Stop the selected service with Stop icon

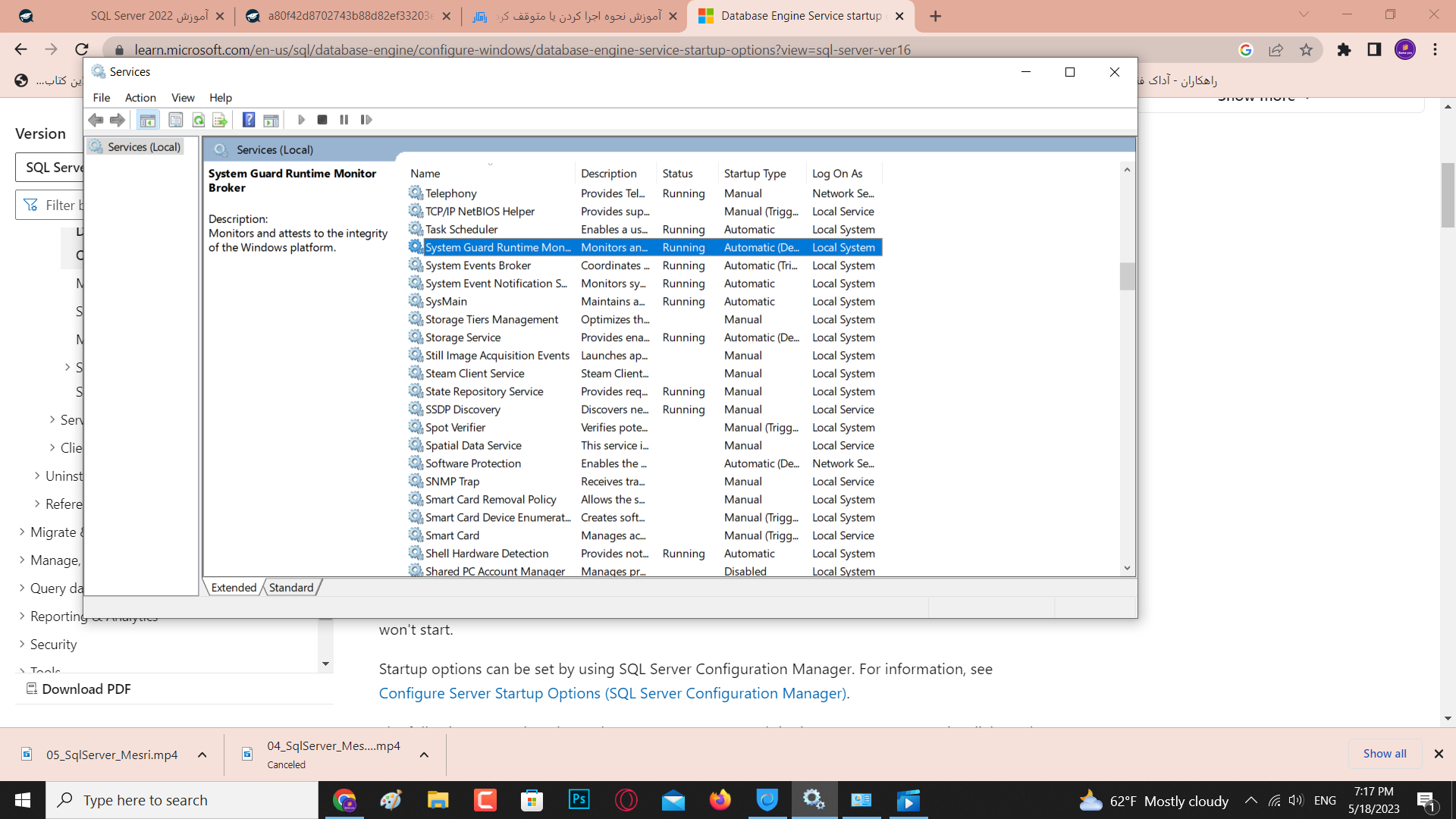pyautogui.click(x=322, y=120)
